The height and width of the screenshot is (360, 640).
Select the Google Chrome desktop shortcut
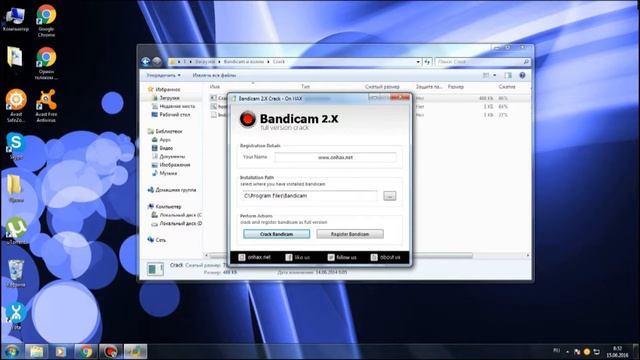pos(46,20)
